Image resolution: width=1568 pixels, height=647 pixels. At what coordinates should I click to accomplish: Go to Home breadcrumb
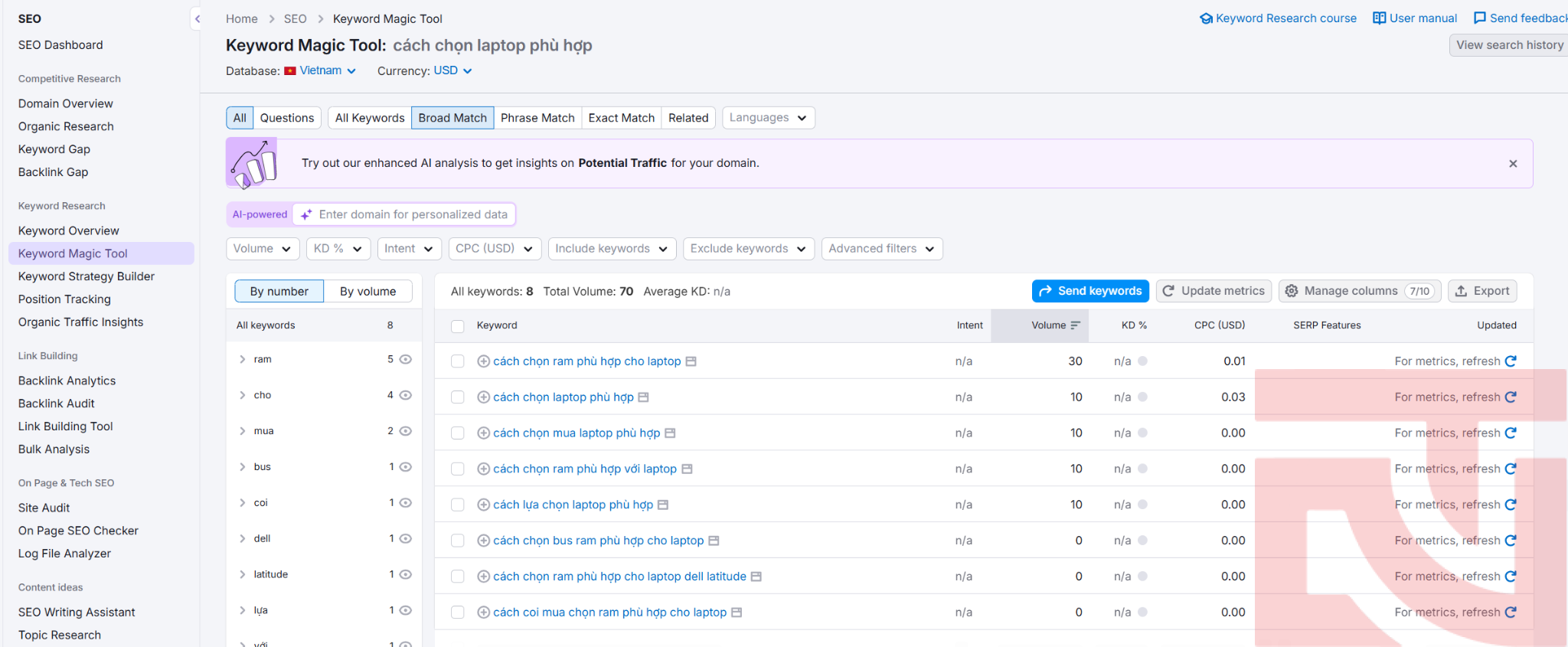pos(242,19)
